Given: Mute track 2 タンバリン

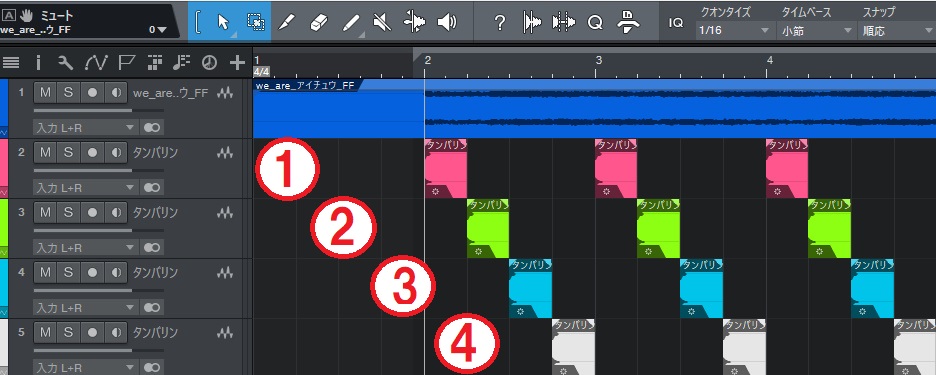Looking at the screenshot, I should pos(45,153).
